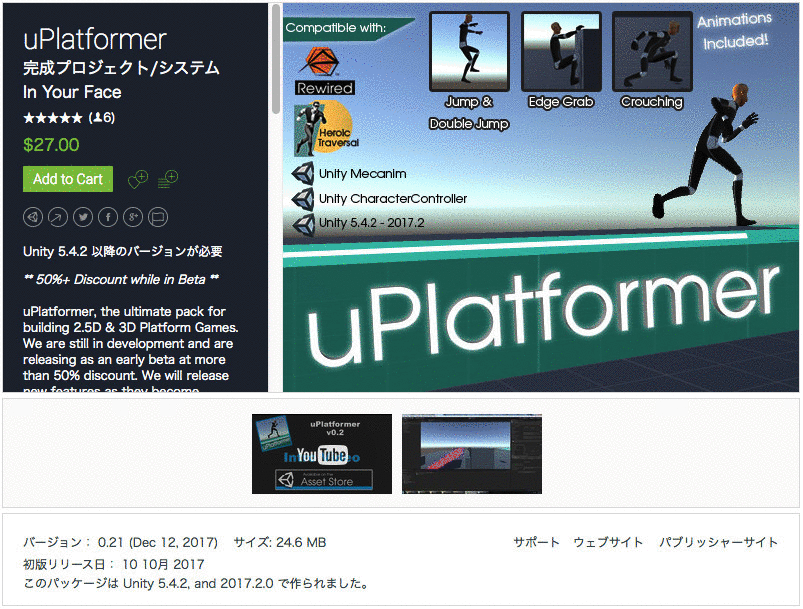Share uPlatformer on Facebook
Image resolution: width=803 pixels, height=609 pixels.
click(108, 217)
